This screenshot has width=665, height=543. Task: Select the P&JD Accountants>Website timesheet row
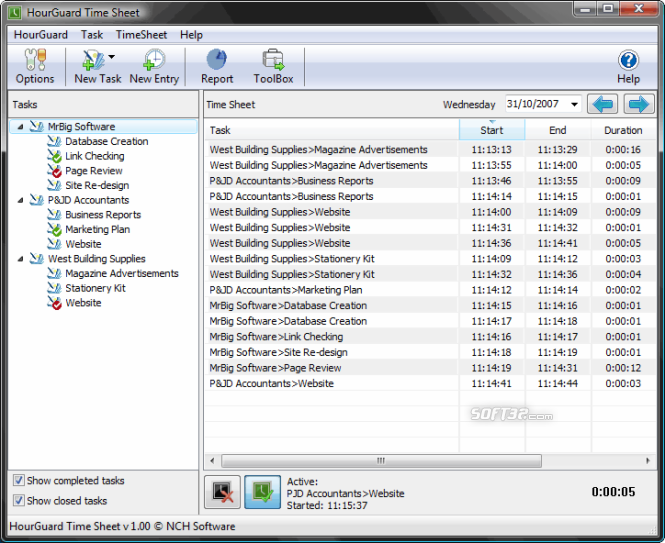[x=430, y=383]
